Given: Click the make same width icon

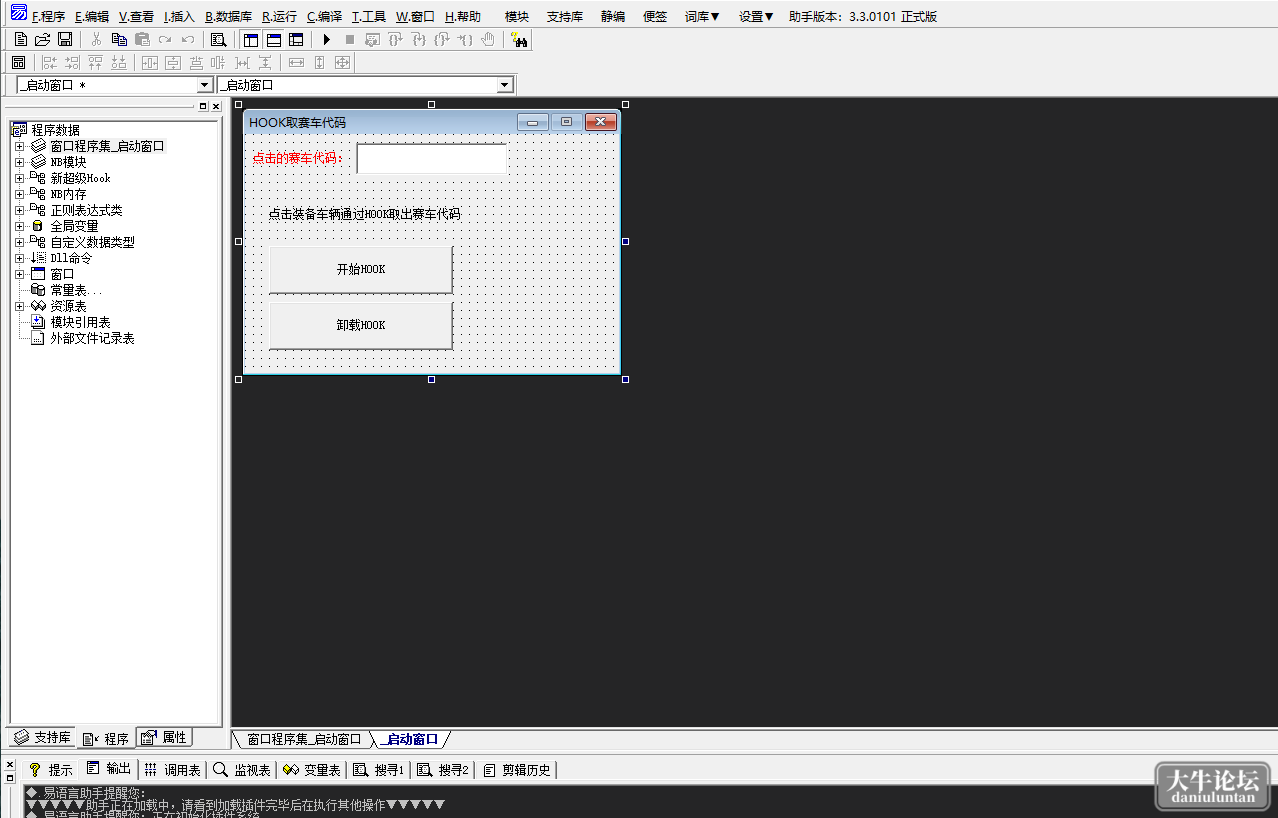Looking at the screenshot, I should click(296, 63).
